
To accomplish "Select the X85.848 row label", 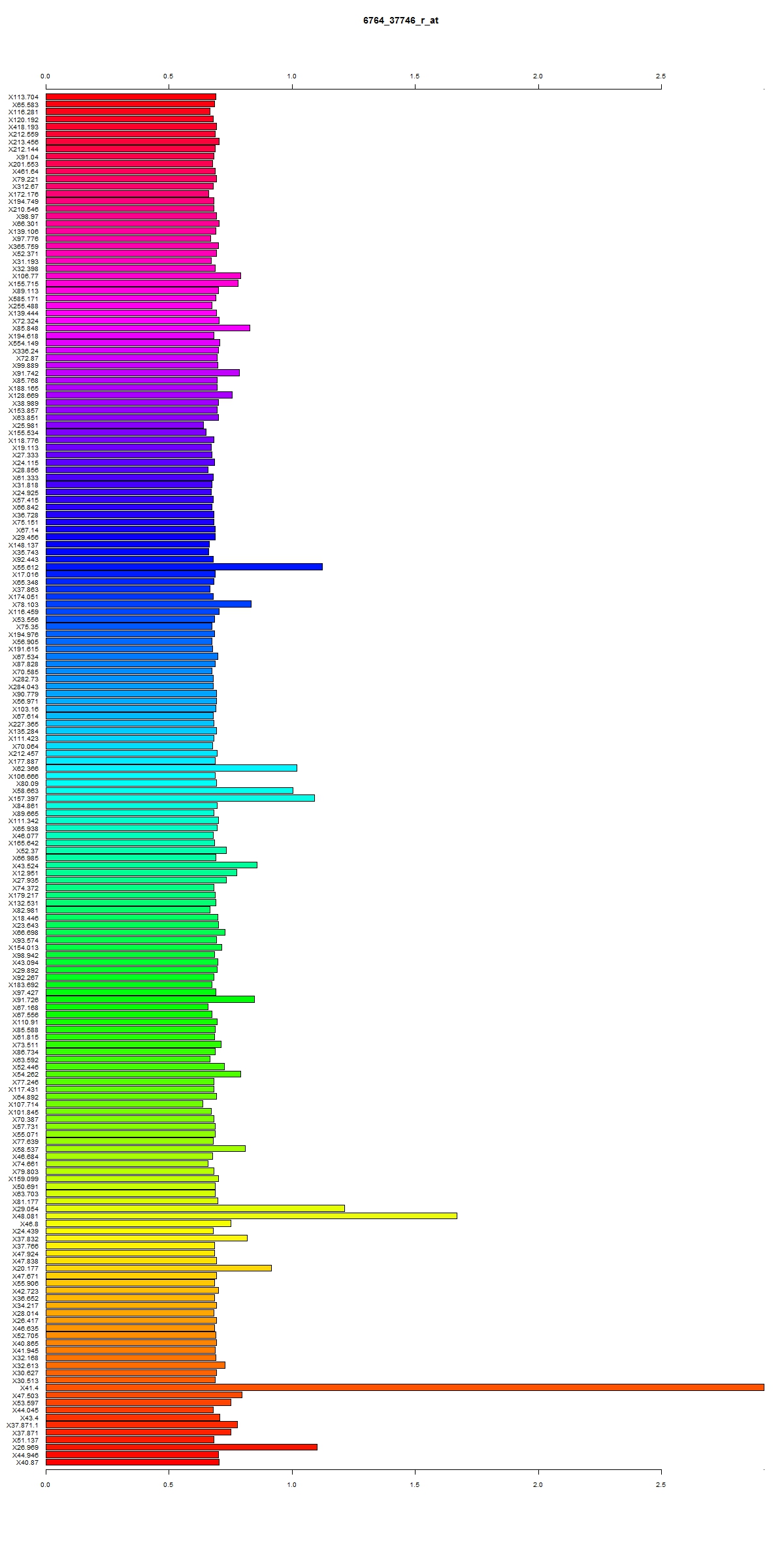I will coord(25,329).
